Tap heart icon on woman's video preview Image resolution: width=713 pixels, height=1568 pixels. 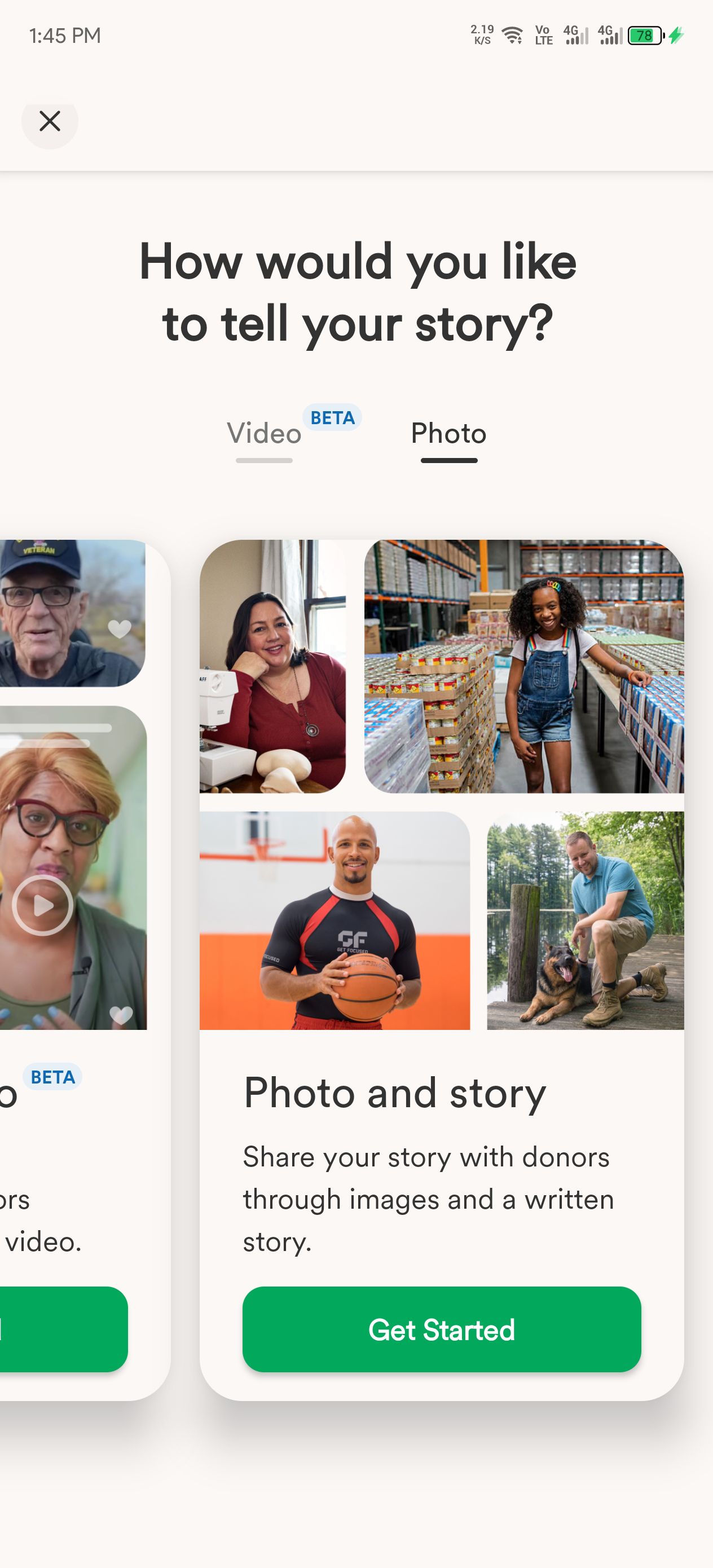click(x=121, y=1014)
